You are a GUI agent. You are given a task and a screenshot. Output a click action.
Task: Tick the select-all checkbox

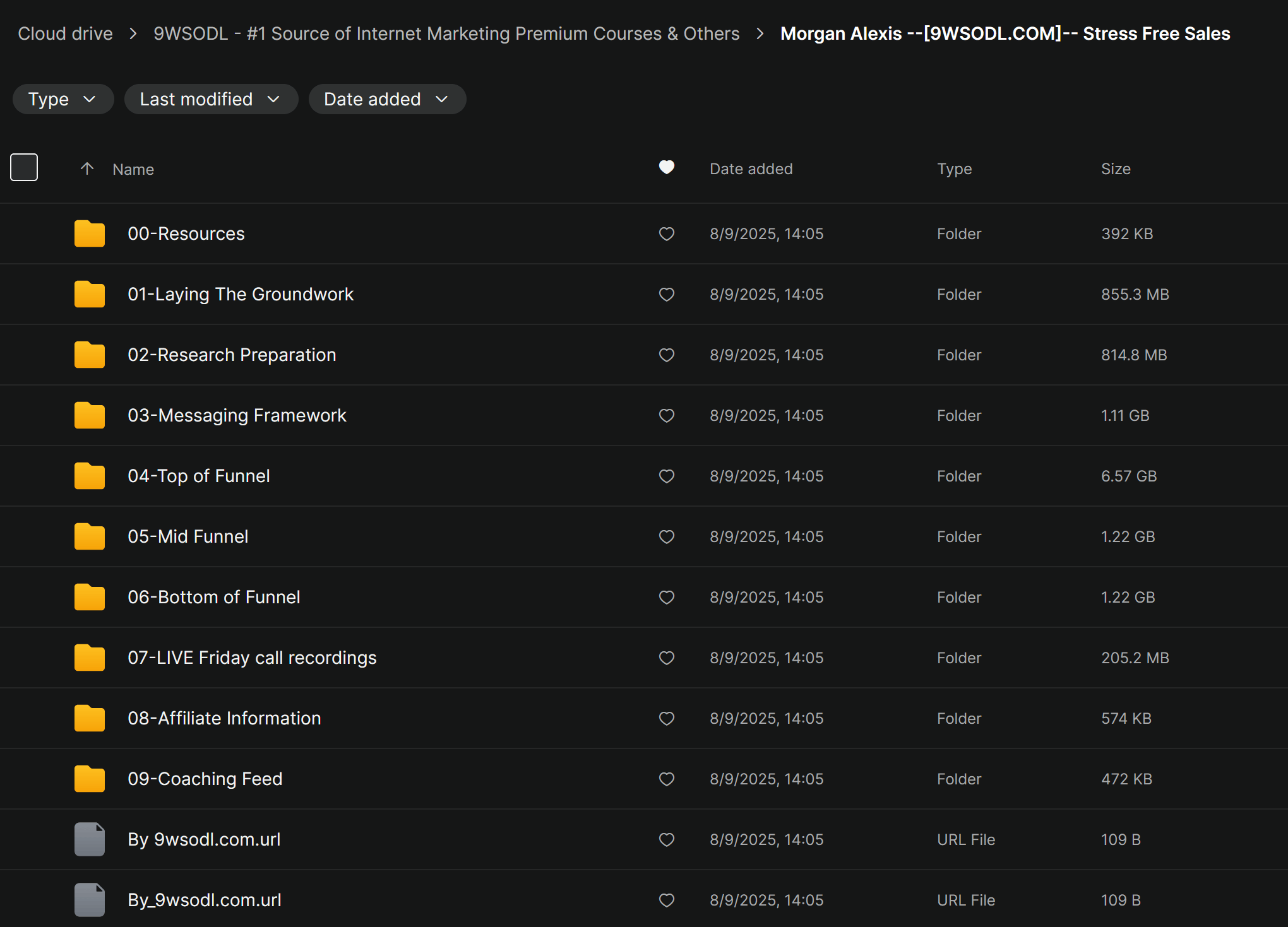point(24,167)
